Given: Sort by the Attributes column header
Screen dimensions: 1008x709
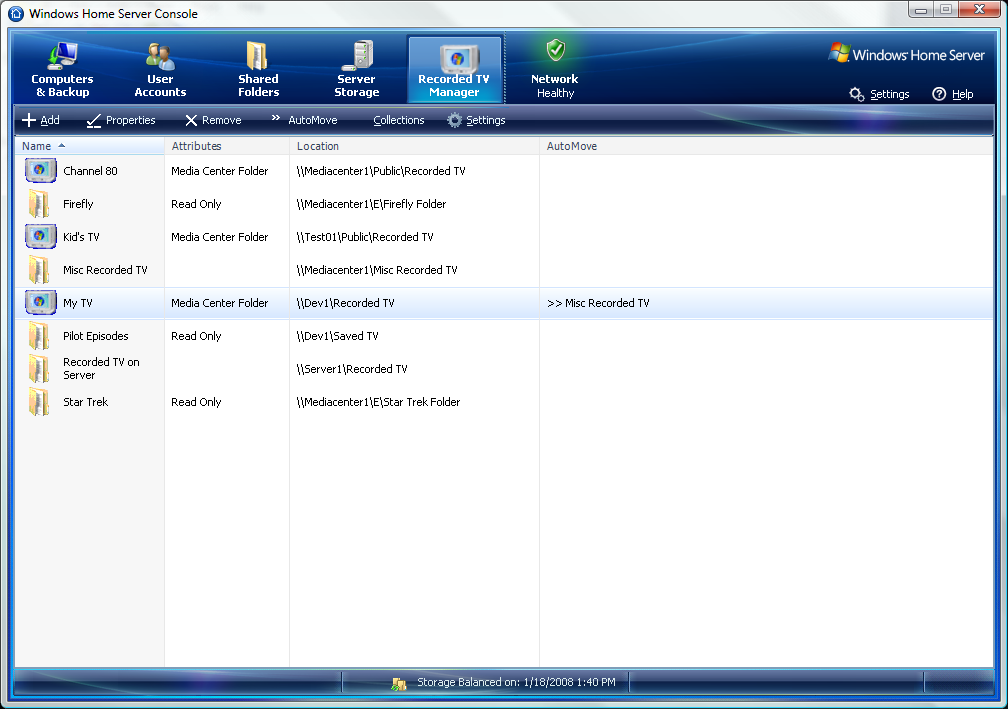Looking at the screenshot, I should (x=227, y=147).
